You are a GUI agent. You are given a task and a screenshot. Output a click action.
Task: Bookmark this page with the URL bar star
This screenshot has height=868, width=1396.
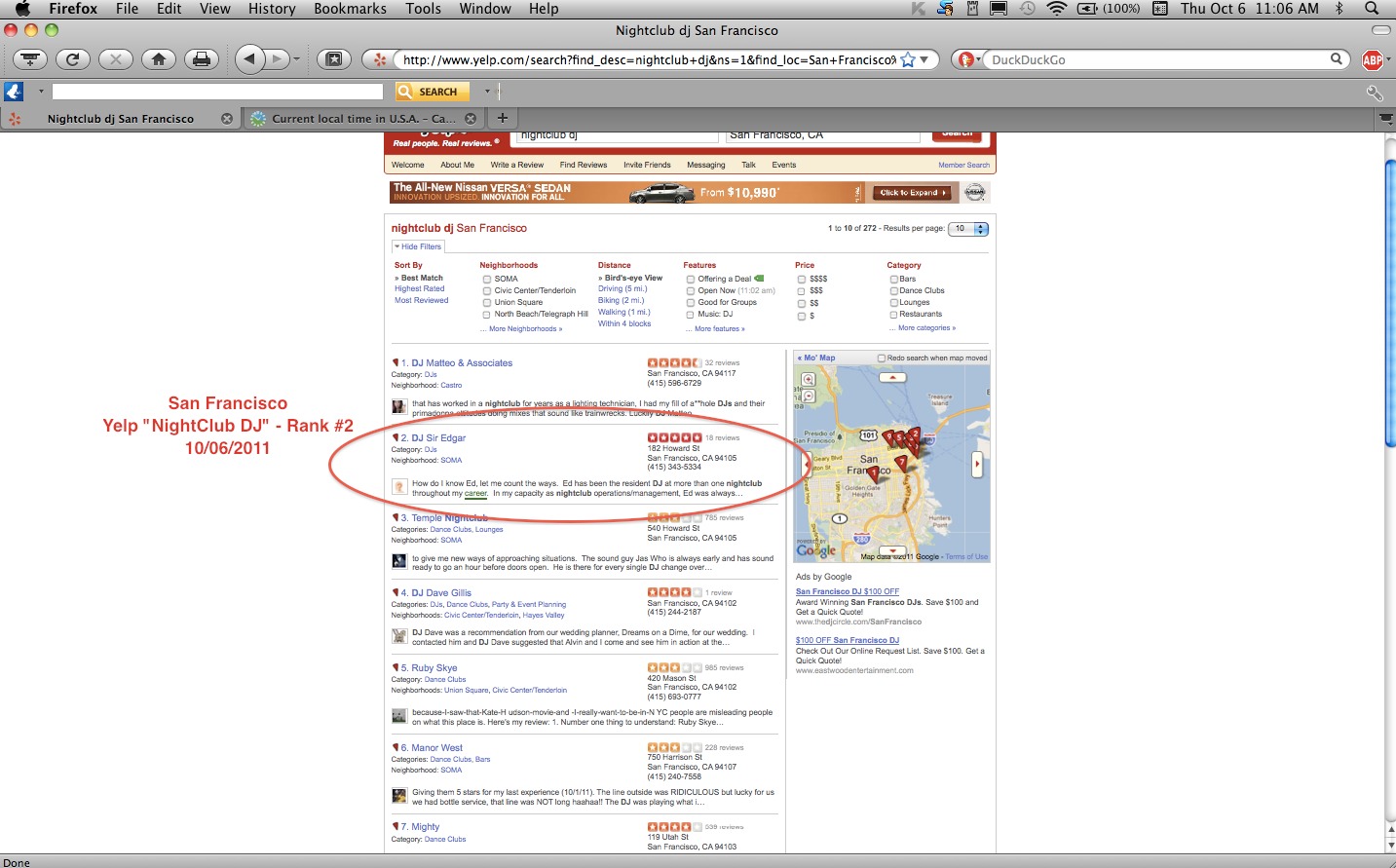(908, 59)
